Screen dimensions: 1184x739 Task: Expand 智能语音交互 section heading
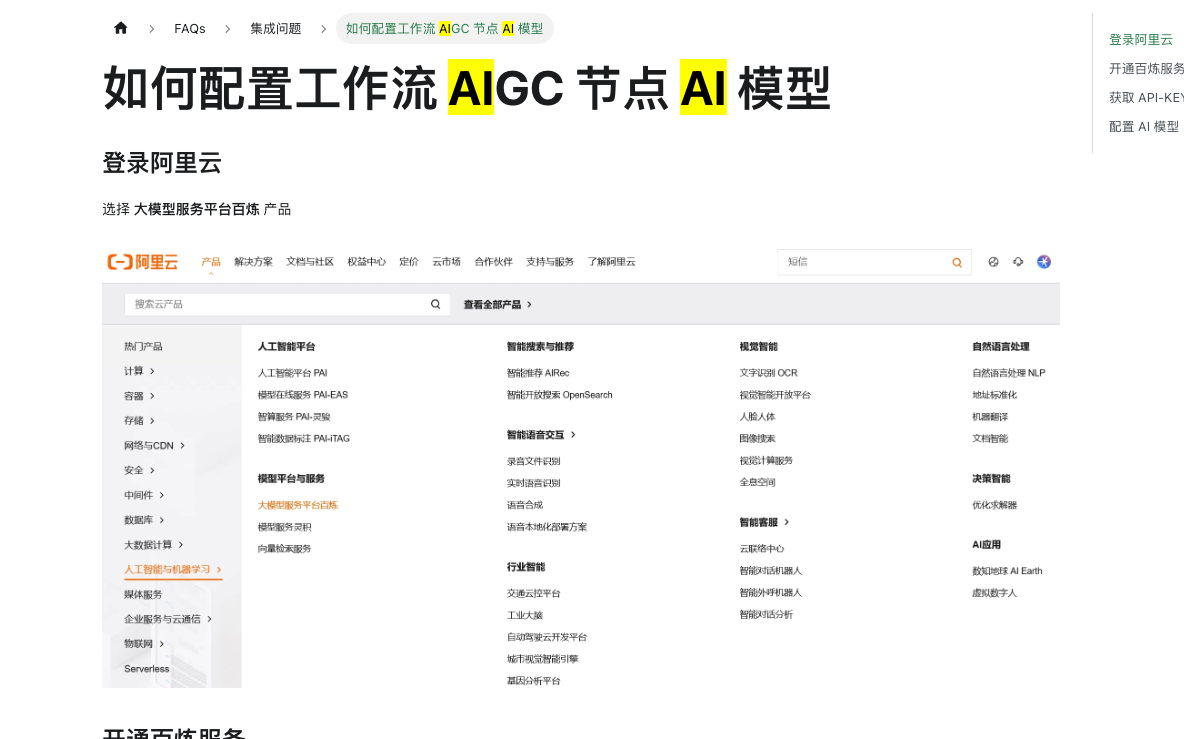541,435
